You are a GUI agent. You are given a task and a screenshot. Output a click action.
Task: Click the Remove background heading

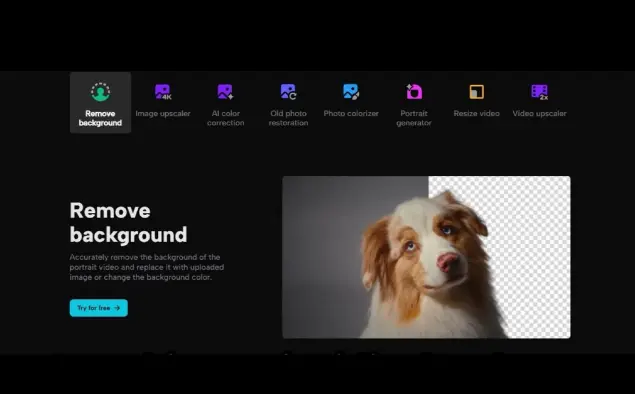tap(128, 222)
